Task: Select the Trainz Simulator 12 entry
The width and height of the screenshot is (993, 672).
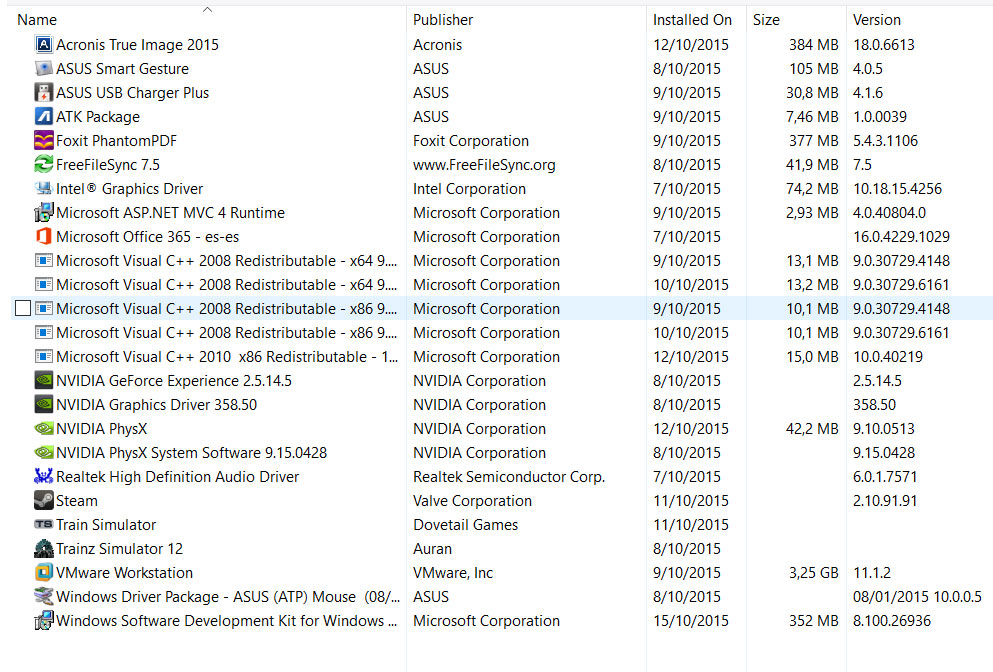Action: click(119, 549)
